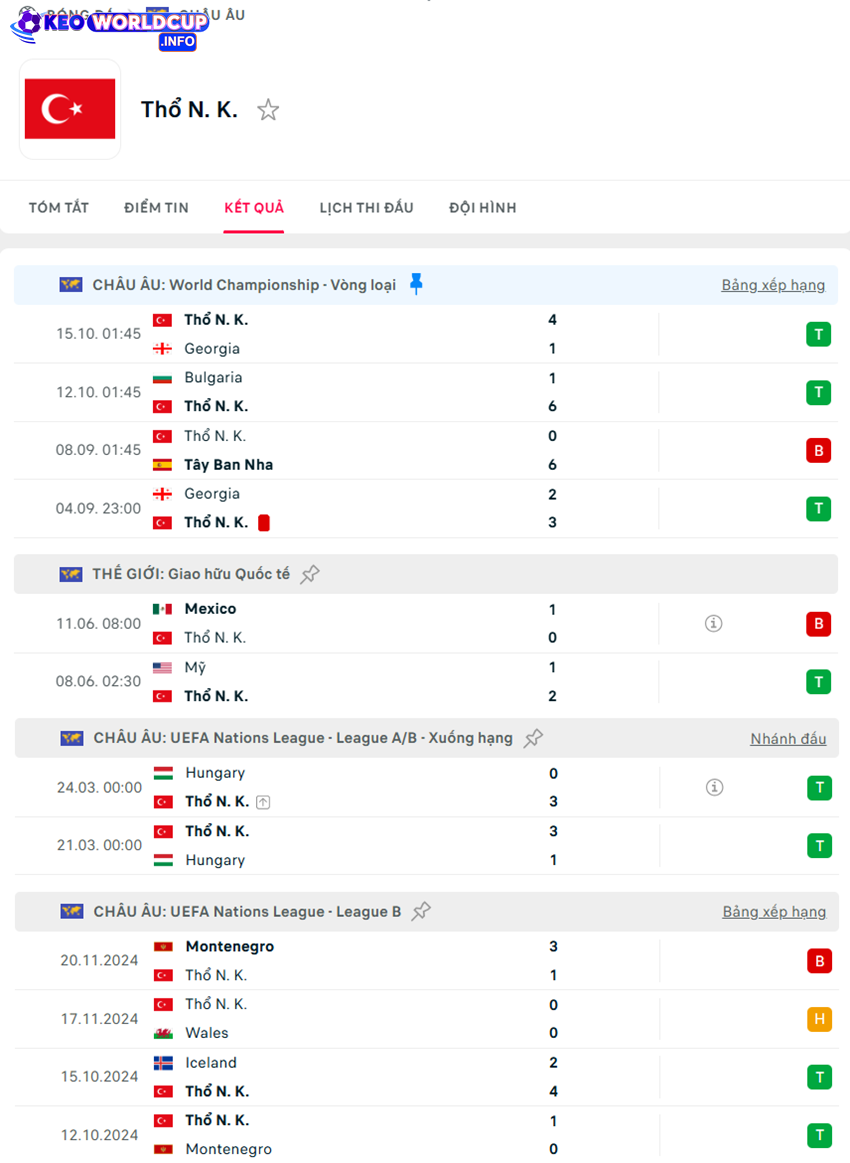850x1163 pixels.
Task: Open the Nhánh đấu link
Action: (788, 739)
